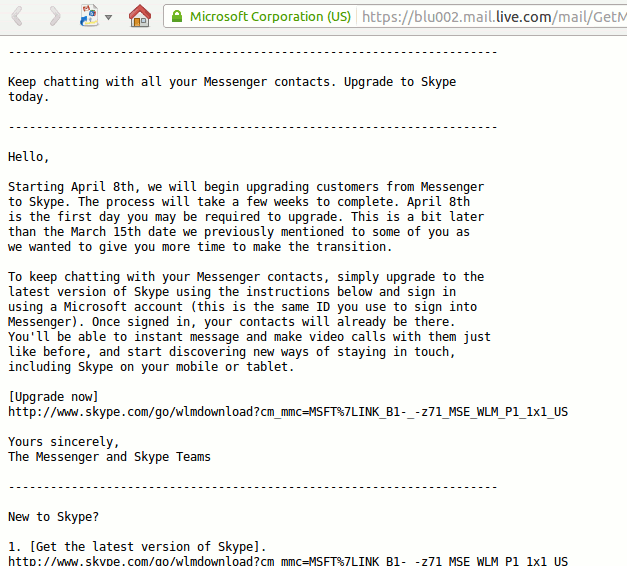Viewport: 627px width, 566px height.
Task: Click the dashed separator above 'New to Skype?'
Action: (x=252, y=486)
